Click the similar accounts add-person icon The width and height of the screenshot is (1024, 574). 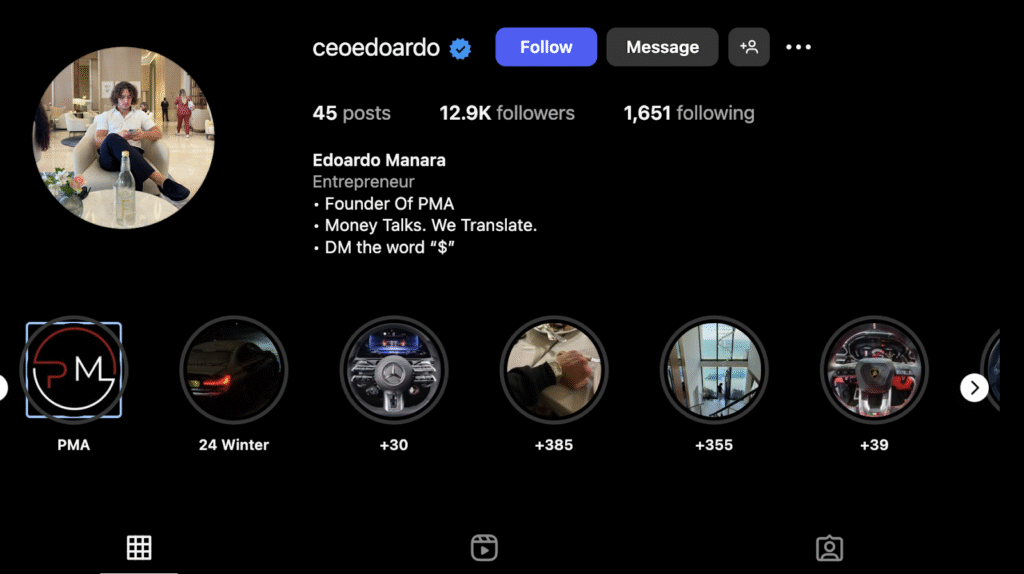(749, 47)
